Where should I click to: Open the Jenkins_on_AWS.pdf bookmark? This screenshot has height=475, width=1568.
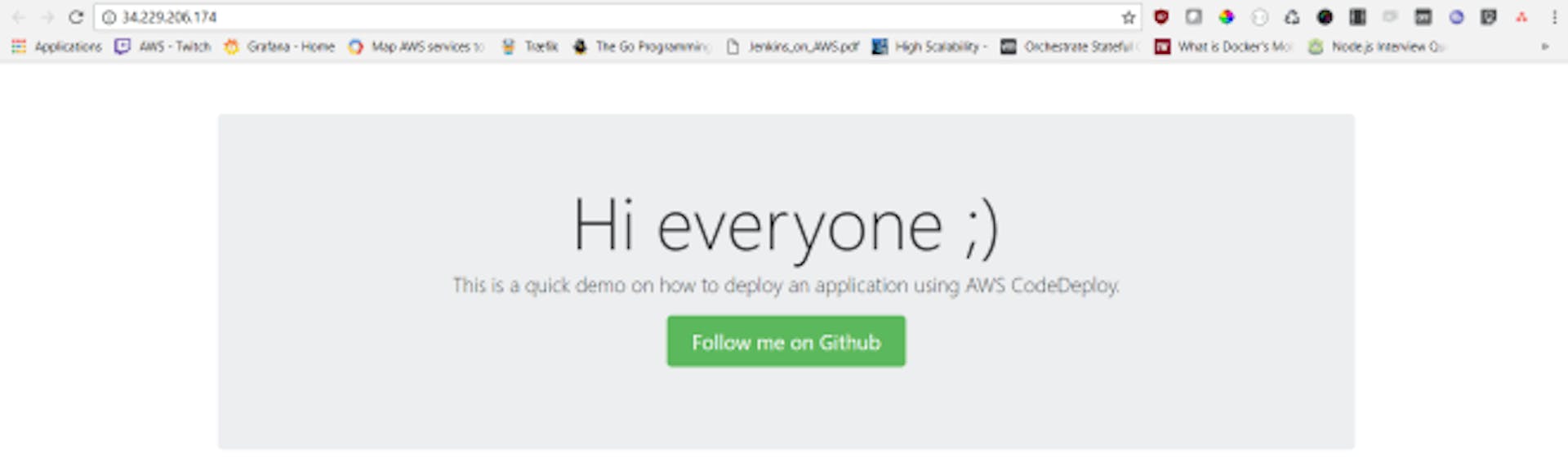click(792, 47)
